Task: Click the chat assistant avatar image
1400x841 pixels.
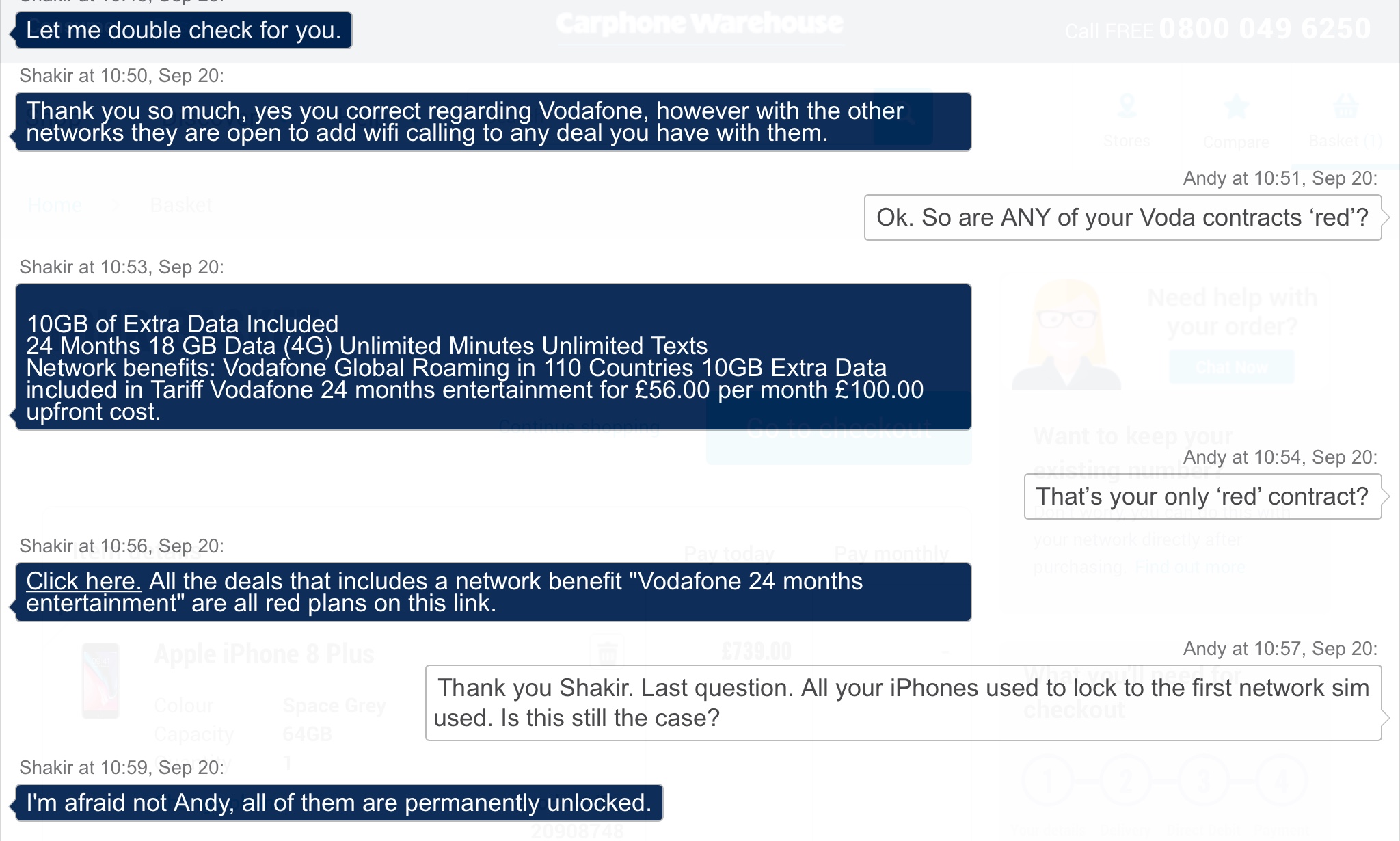Action: coord(1066,334)
